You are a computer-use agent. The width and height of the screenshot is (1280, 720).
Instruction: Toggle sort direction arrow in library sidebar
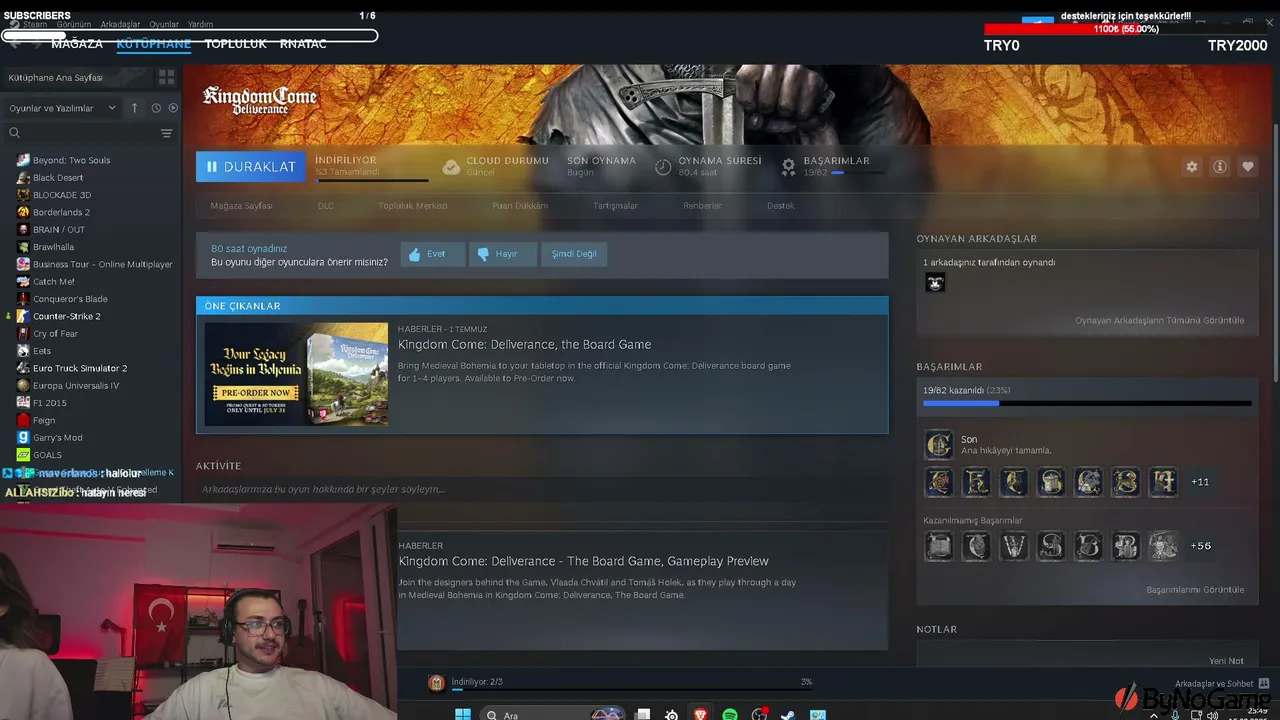click(x=134, y=108)
